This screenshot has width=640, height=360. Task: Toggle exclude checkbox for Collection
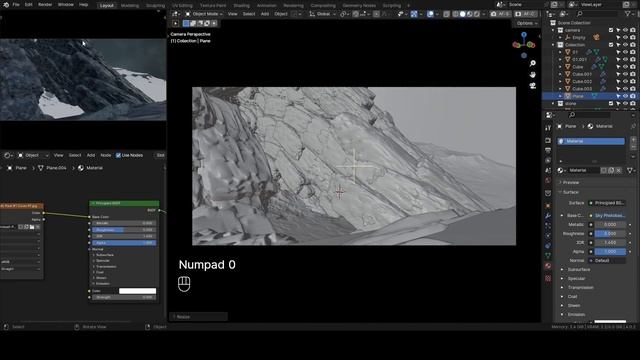(611, 45)
